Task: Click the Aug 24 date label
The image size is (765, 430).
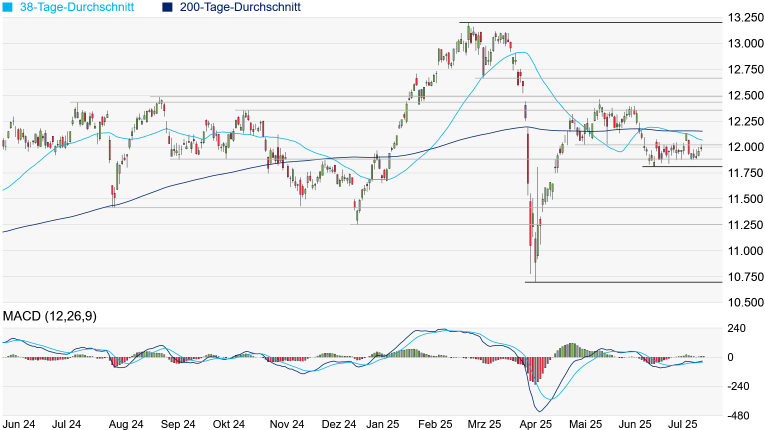Action: tap(126, 424)
